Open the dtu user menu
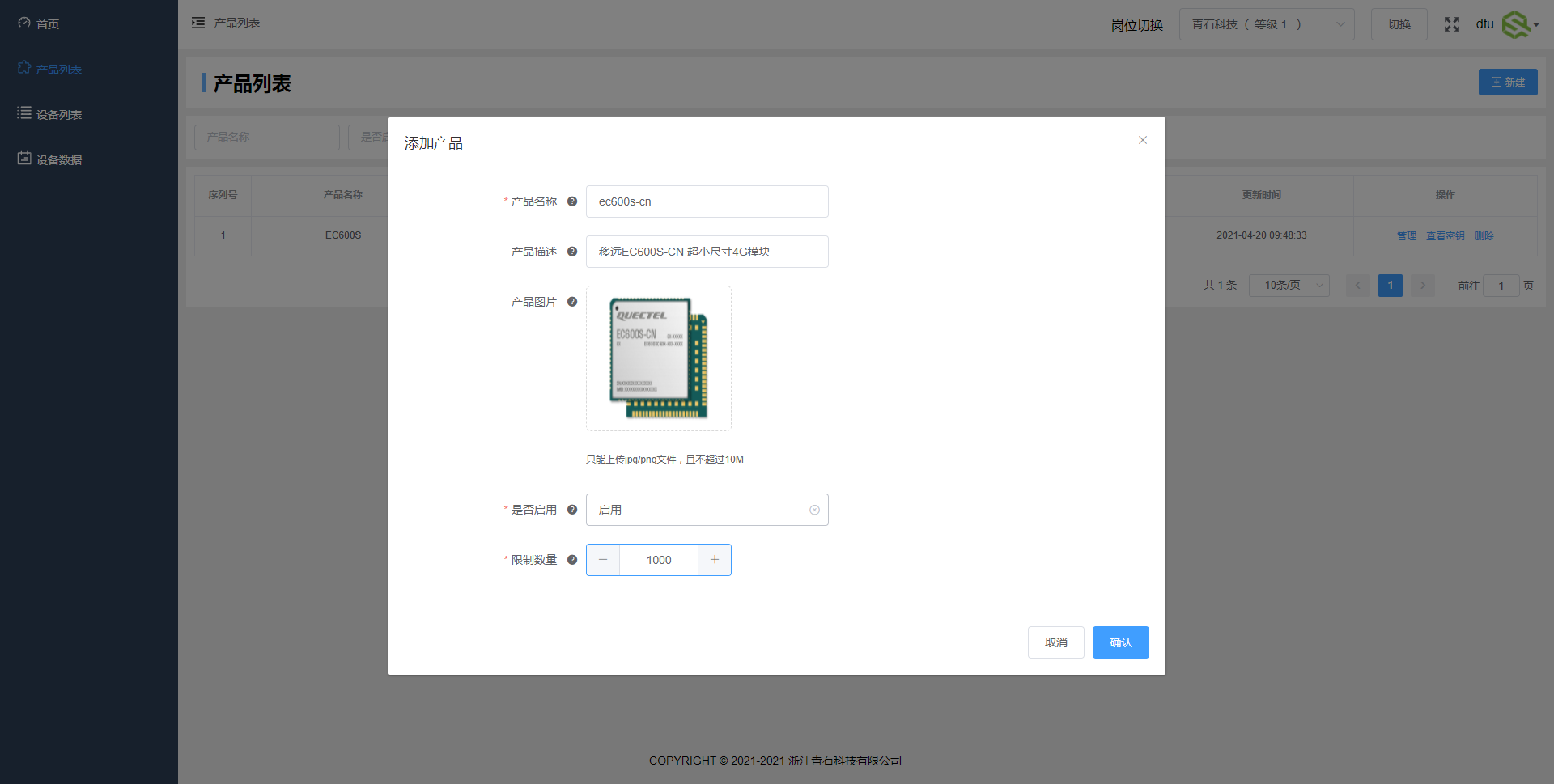 (1485, 24)
